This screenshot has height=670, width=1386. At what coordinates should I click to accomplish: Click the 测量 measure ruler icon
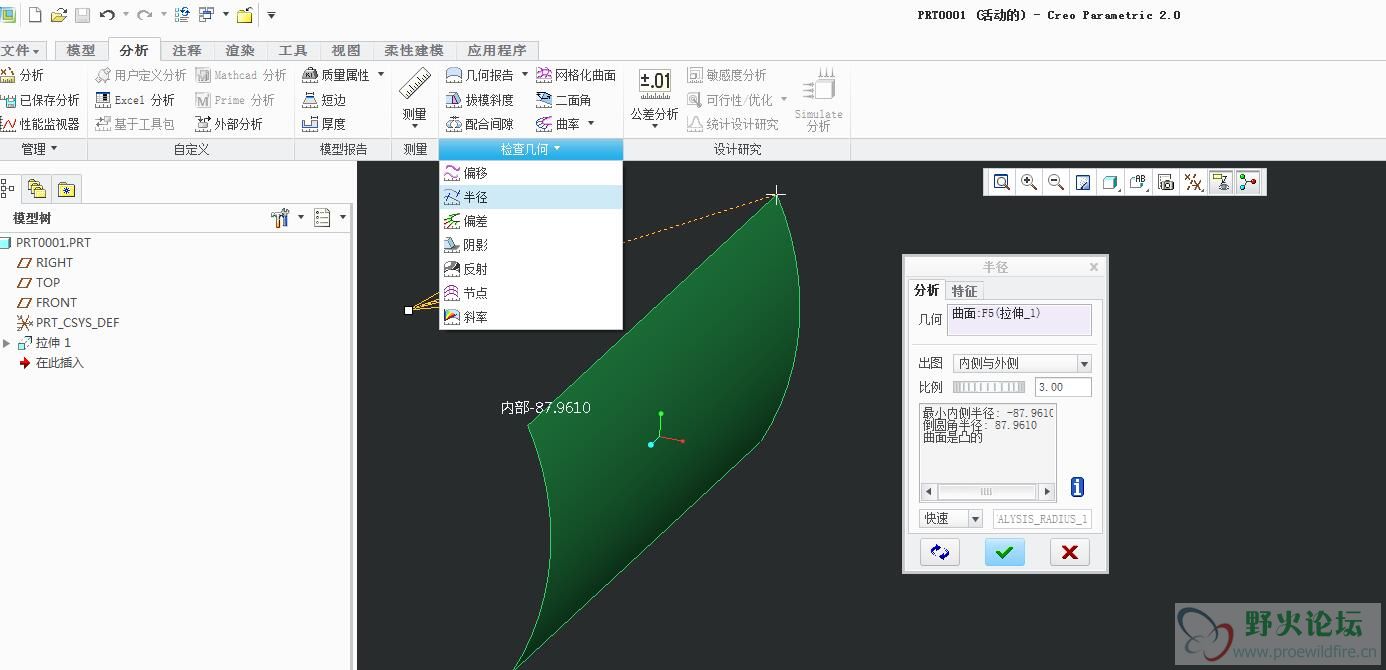click(414, 84)
